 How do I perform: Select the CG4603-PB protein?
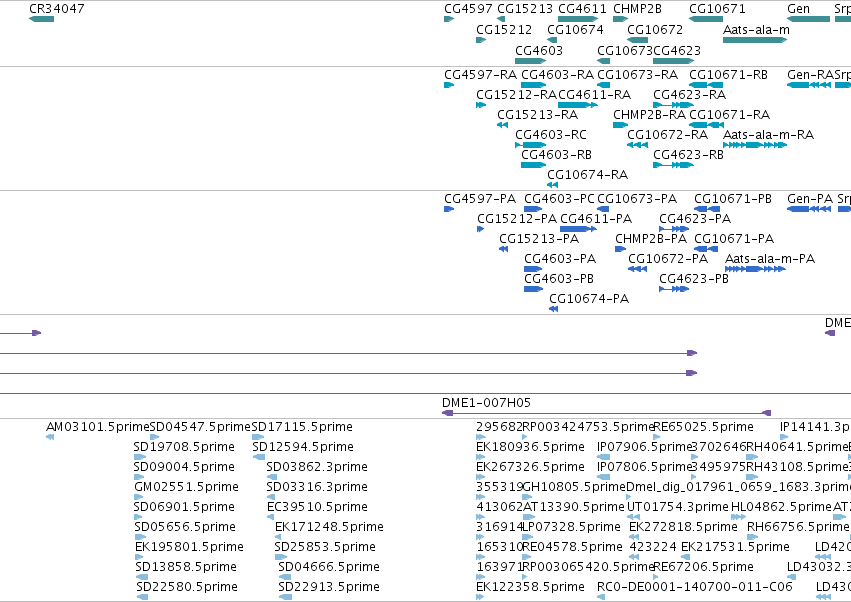534,289
